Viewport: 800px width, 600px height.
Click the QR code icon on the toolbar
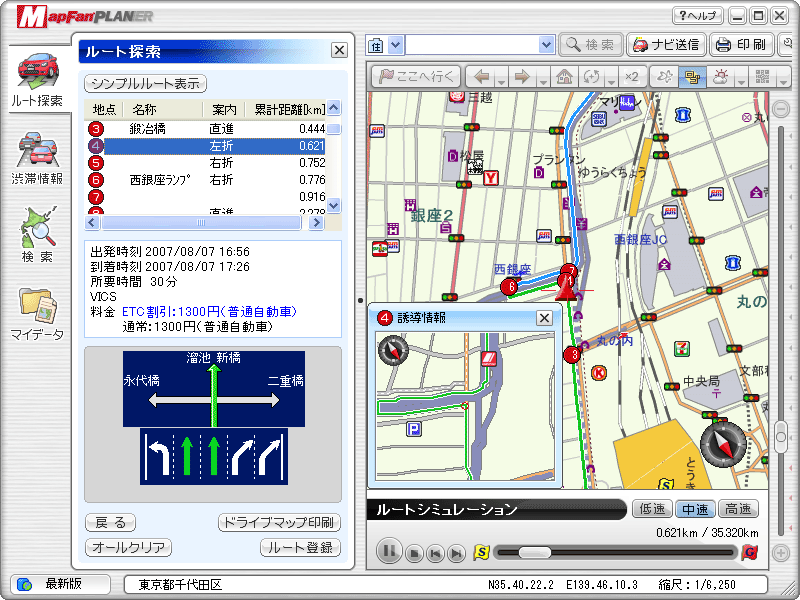[760, 75]
